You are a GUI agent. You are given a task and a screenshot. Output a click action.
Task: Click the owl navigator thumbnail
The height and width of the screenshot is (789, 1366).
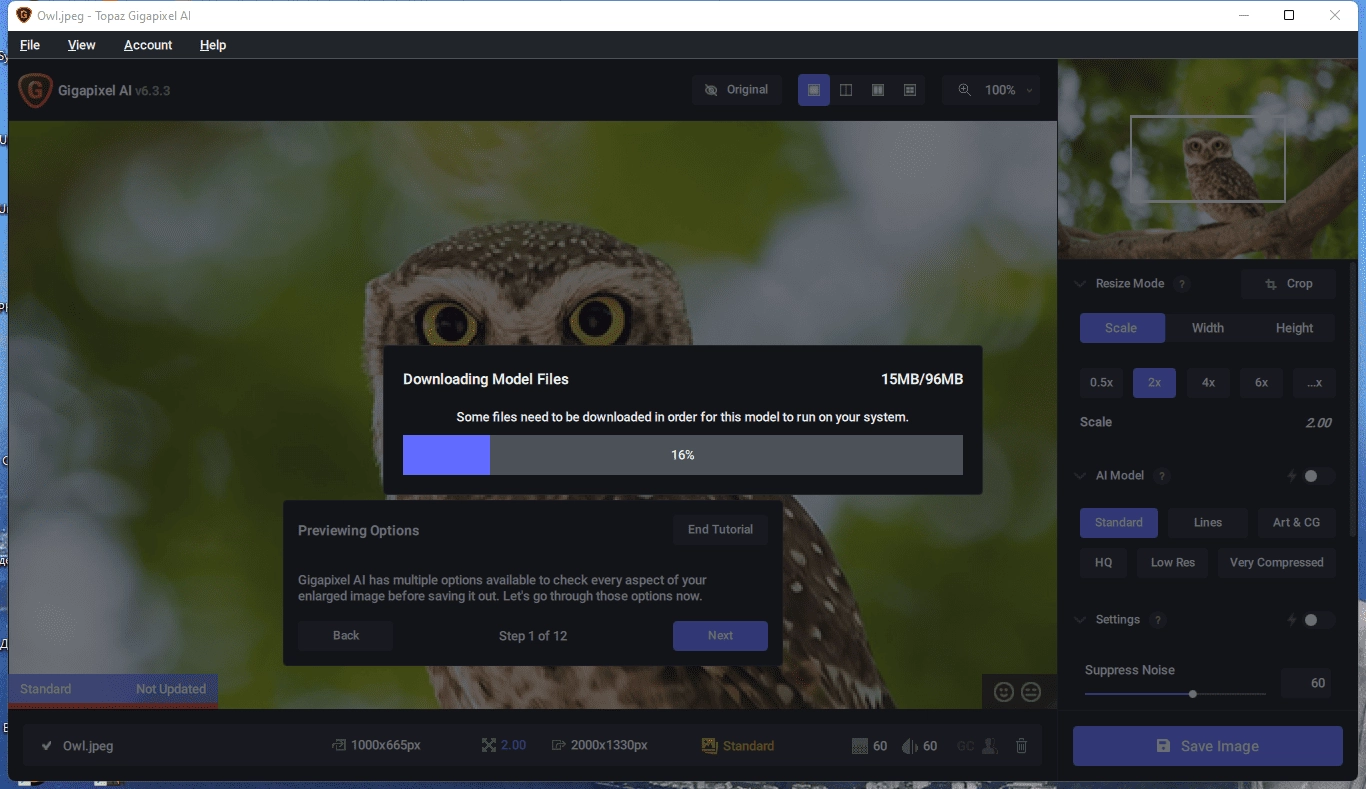coord(1208,159)
